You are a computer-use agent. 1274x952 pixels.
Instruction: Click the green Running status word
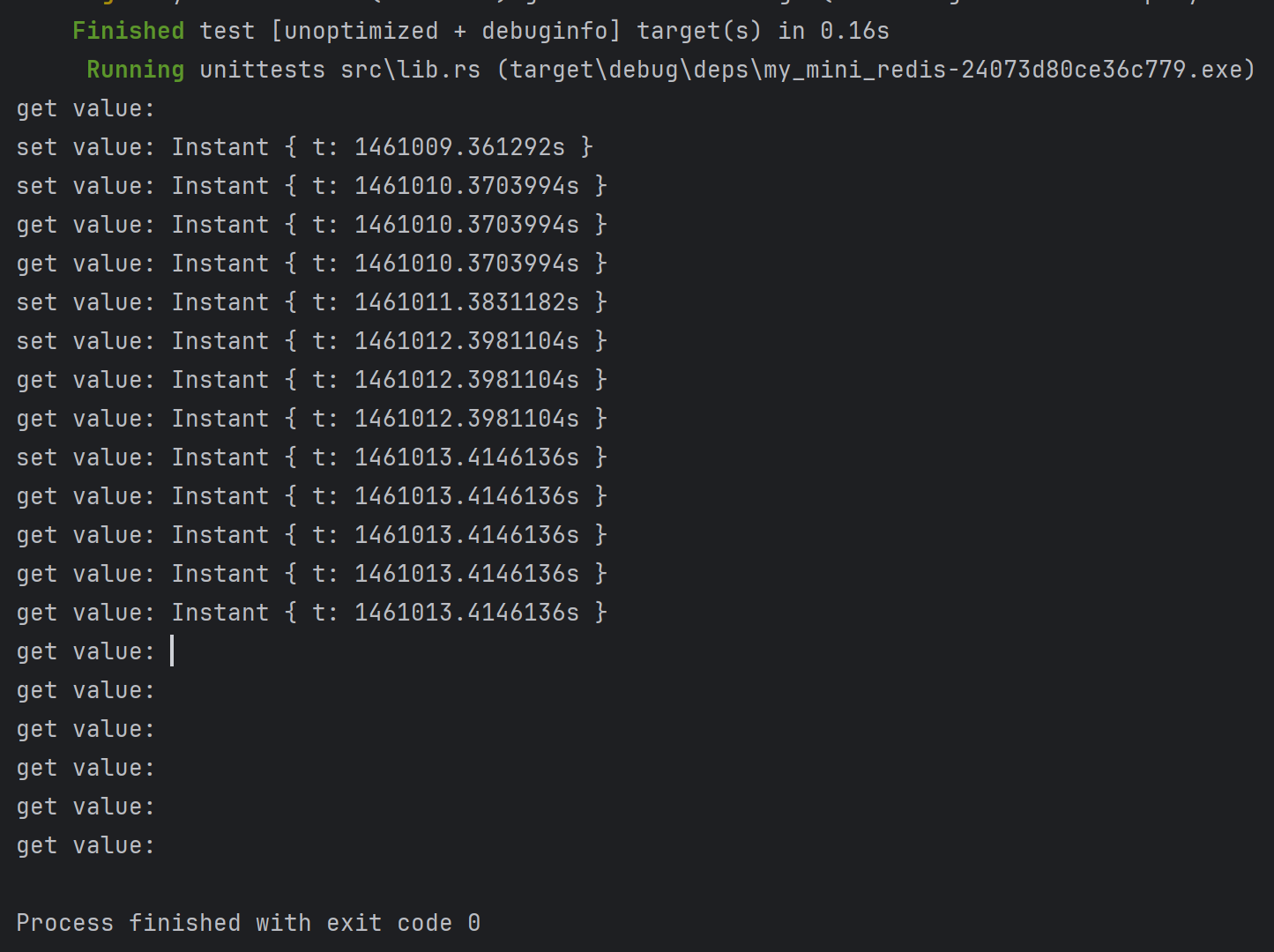(x=135, y=70)
